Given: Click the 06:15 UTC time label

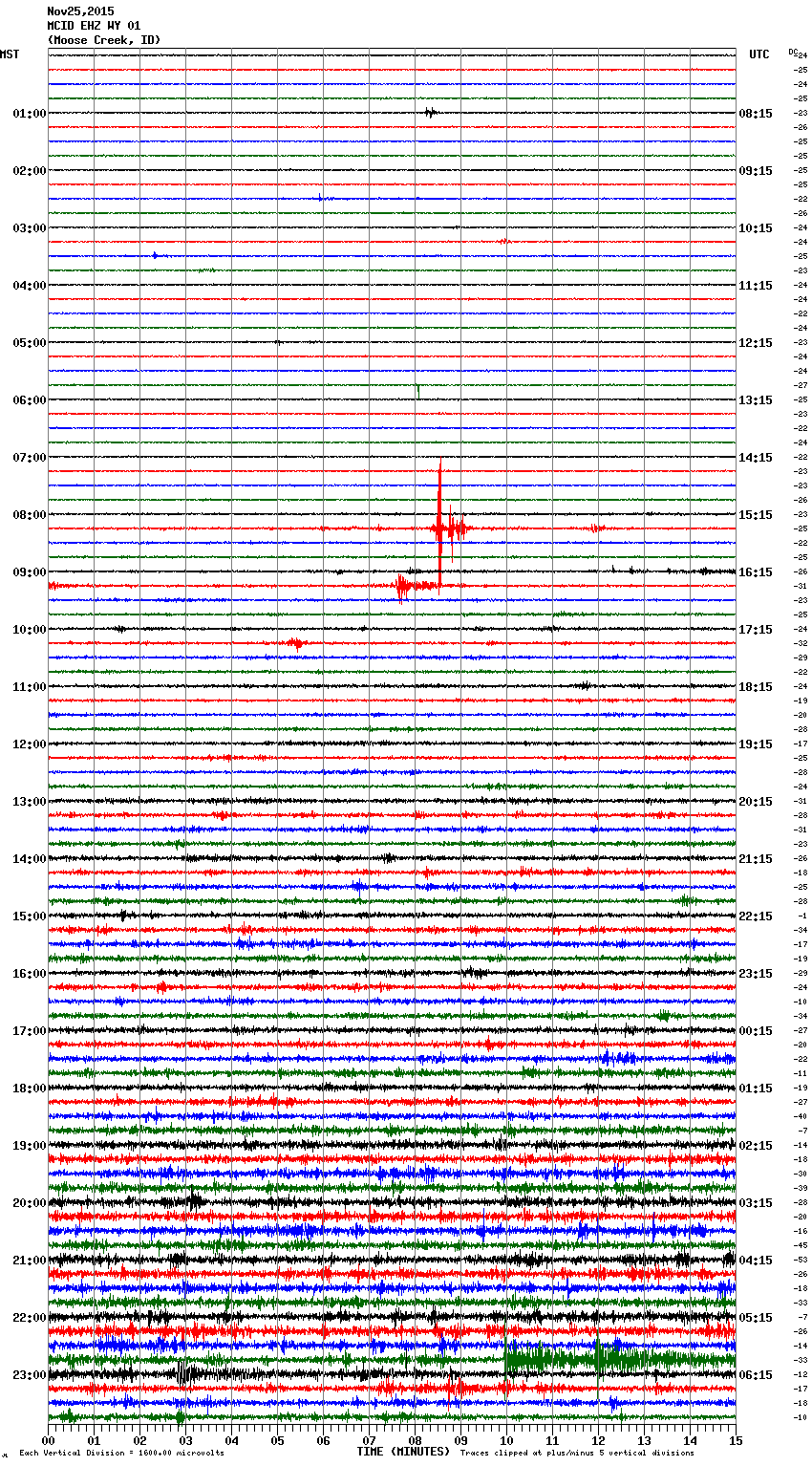Looking at the screenshot, I should [x=756, y=1375].
